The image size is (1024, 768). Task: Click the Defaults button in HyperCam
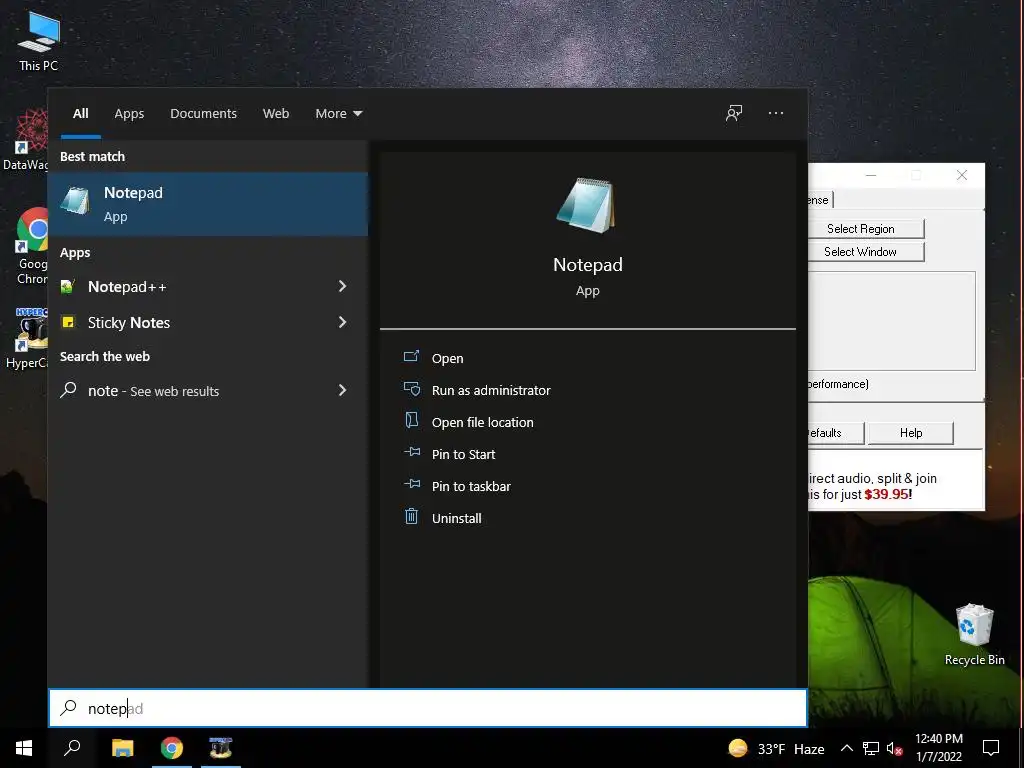click(835, 433)
